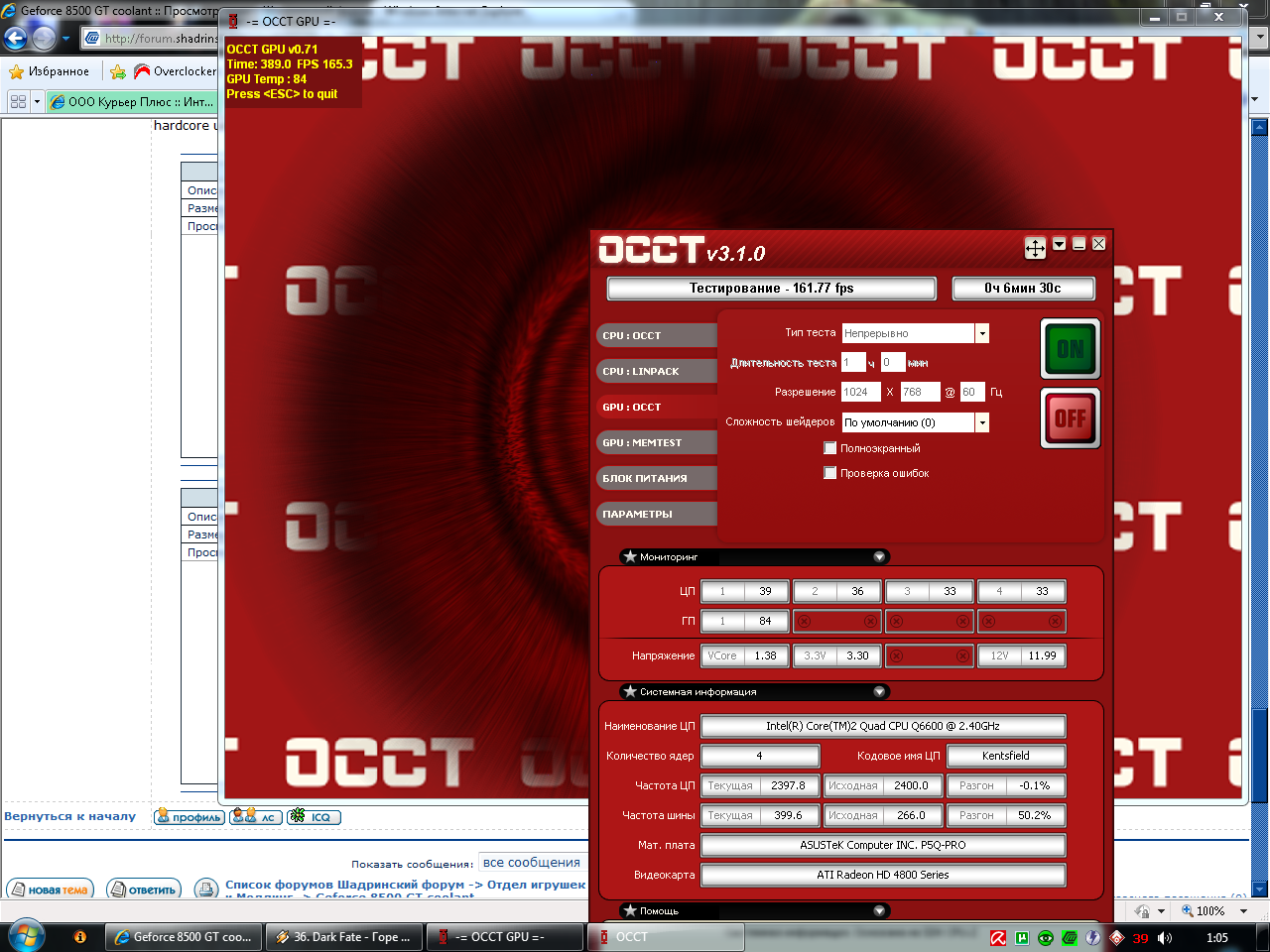The width and height of the screenshot is (1270, 952).
Task: Click the move-window cross icon in OCCT
Action: tap(1035, 248)
